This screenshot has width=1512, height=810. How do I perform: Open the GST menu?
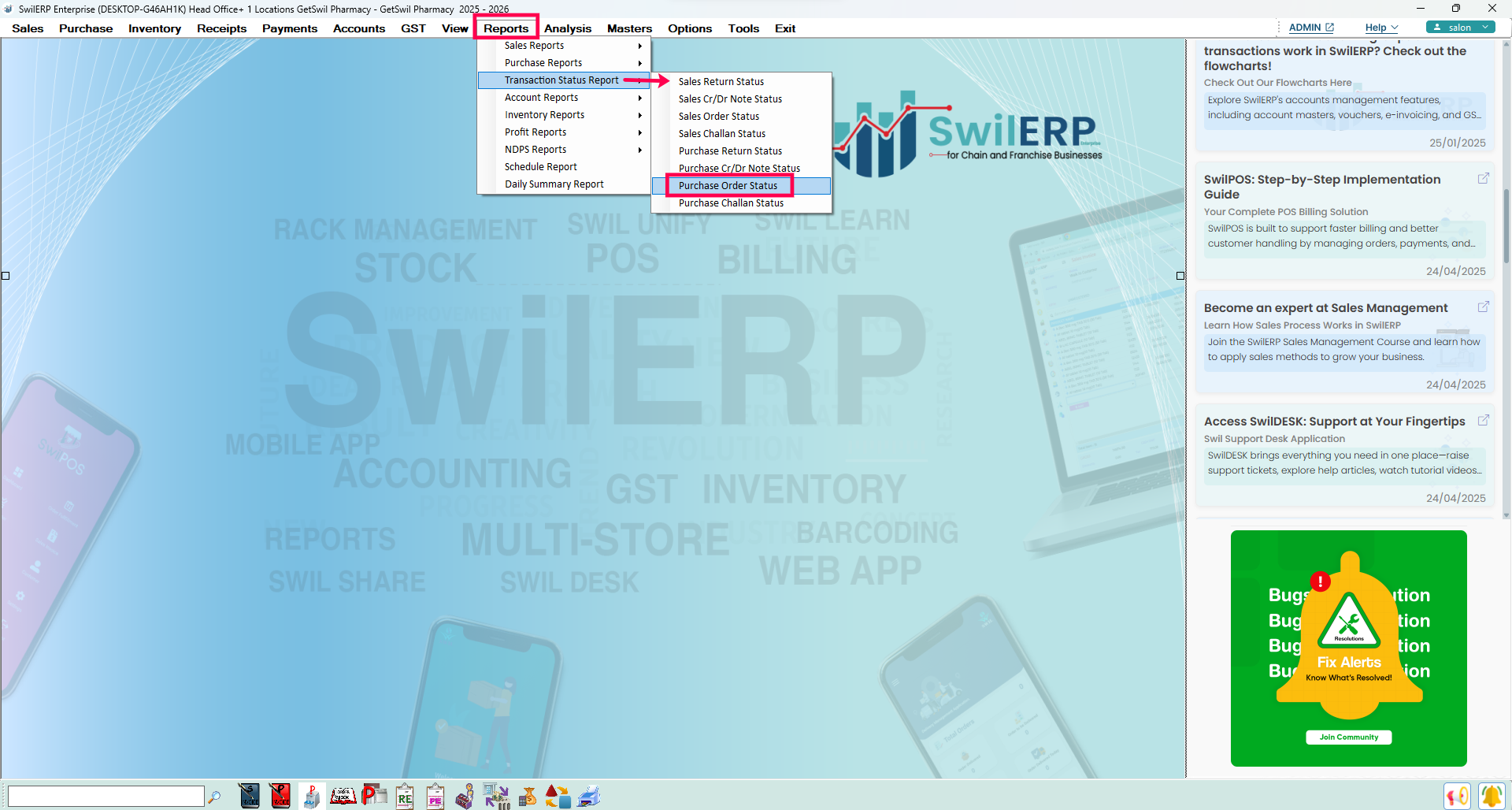click(x=413, y=28)
